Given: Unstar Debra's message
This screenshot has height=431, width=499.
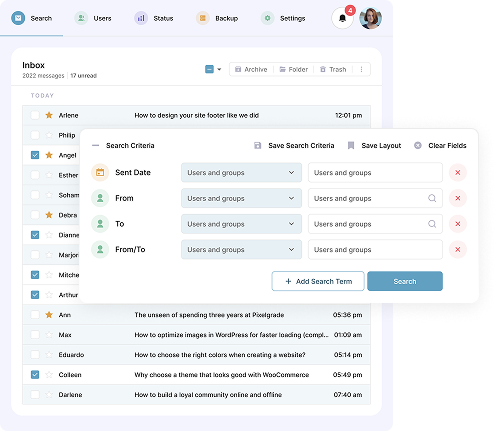Looking at the screenshot, I should tap(49, 215).
